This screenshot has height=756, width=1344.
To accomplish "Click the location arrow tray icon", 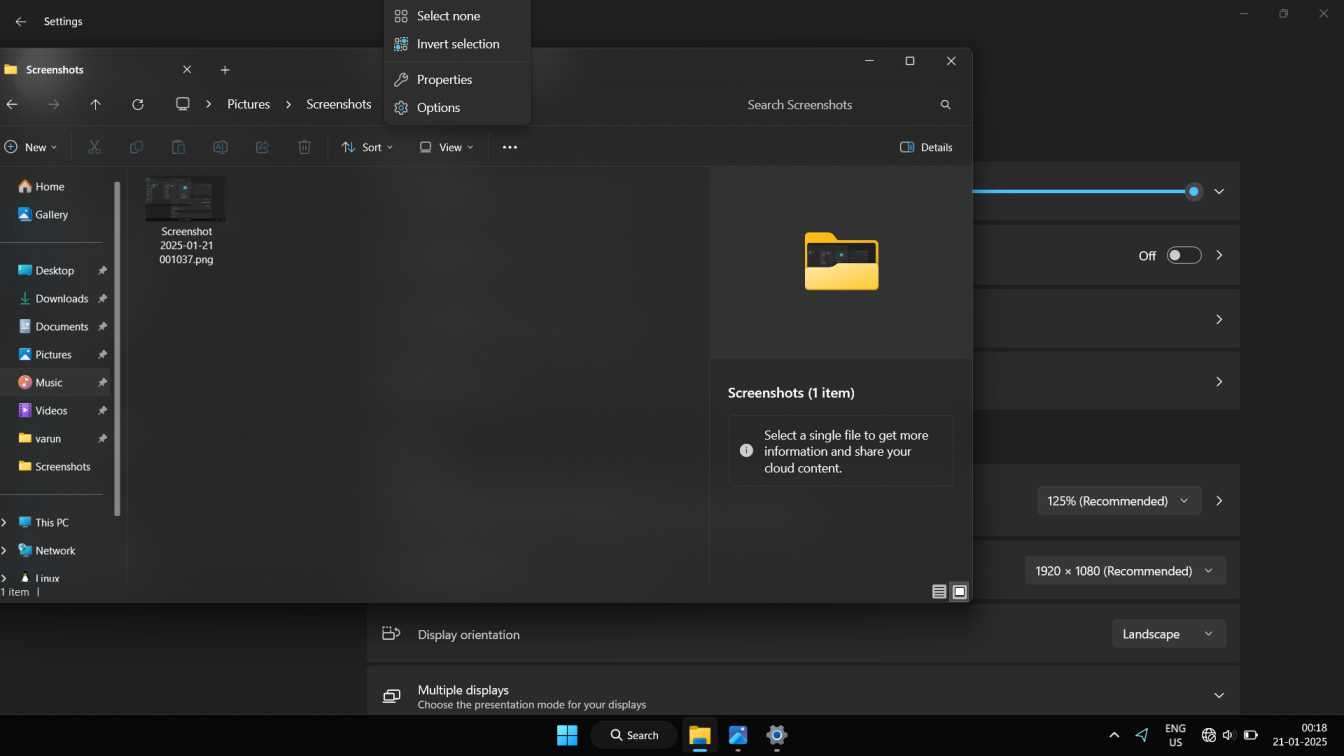I will tap(1142, 735).
